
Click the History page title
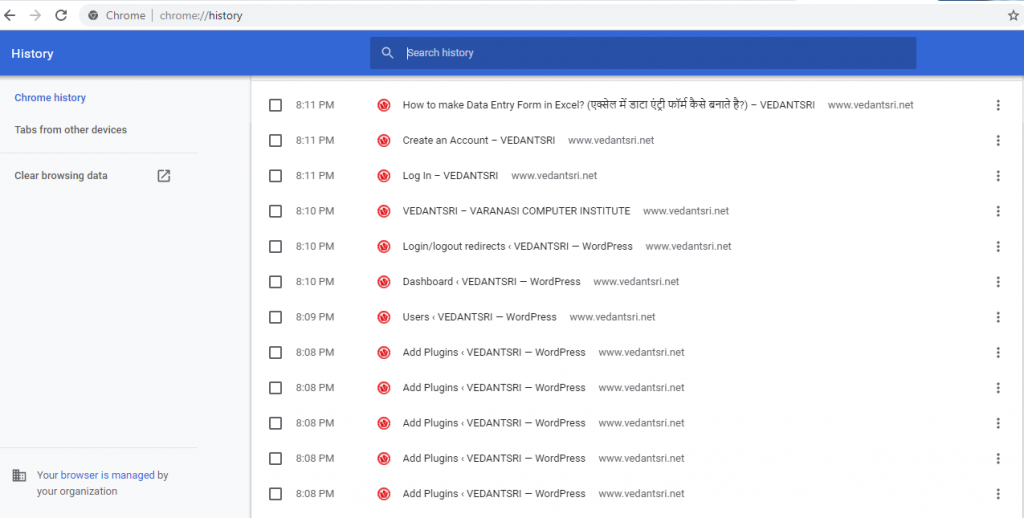point(32,54)
